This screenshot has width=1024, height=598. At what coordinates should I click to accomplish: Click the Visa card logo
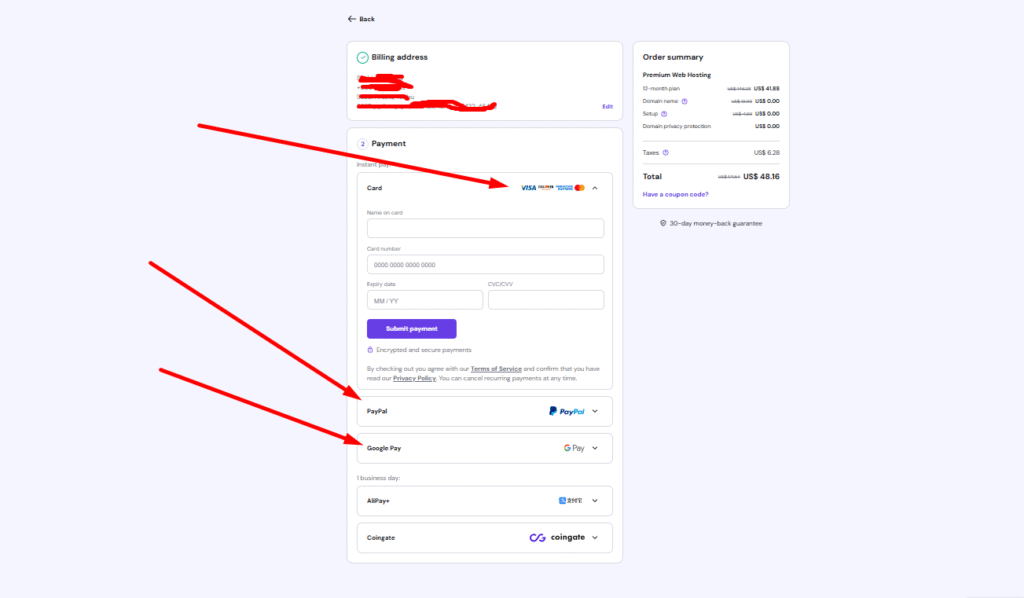[528, 188]
